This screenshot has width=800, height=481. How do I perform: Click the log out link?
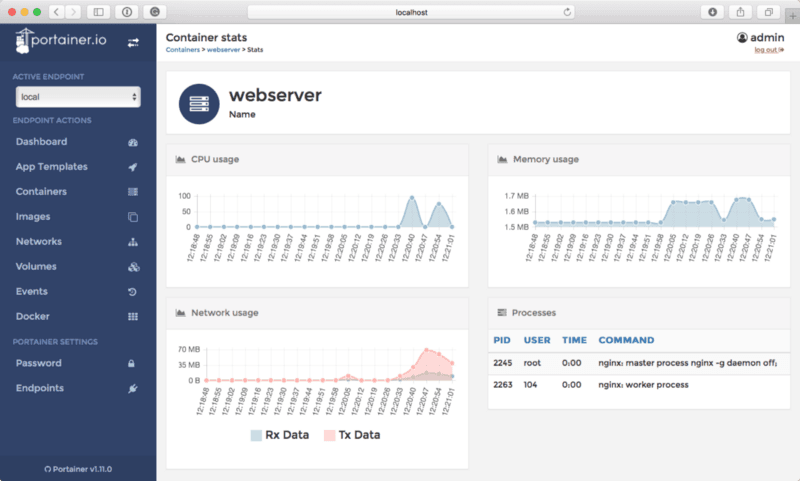768,50
